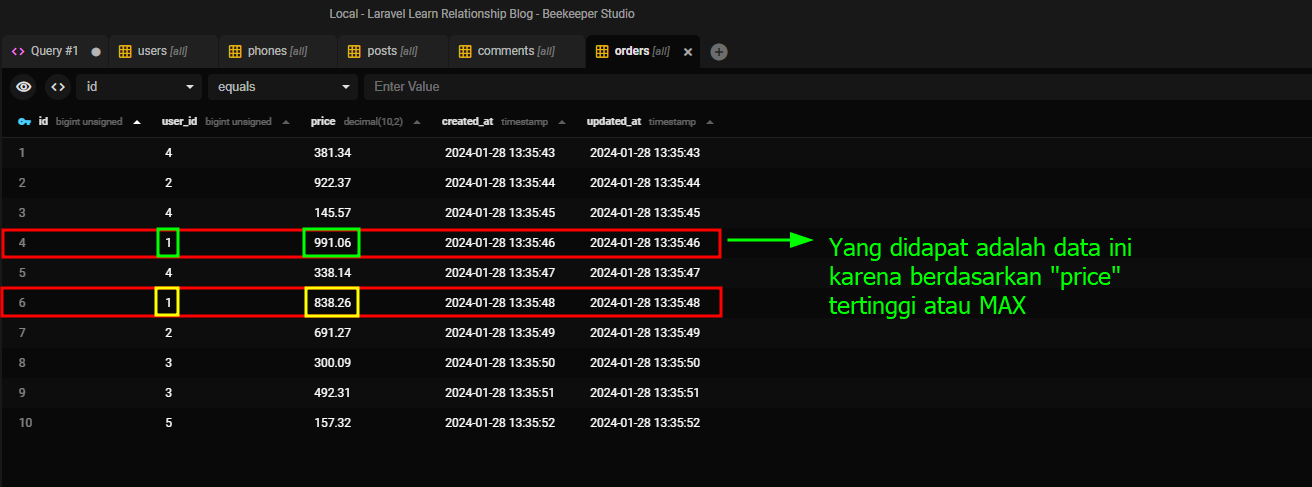Select the price cell 838.26
1312x487 pixels.
pyautogui.click(x=331, y=302)
